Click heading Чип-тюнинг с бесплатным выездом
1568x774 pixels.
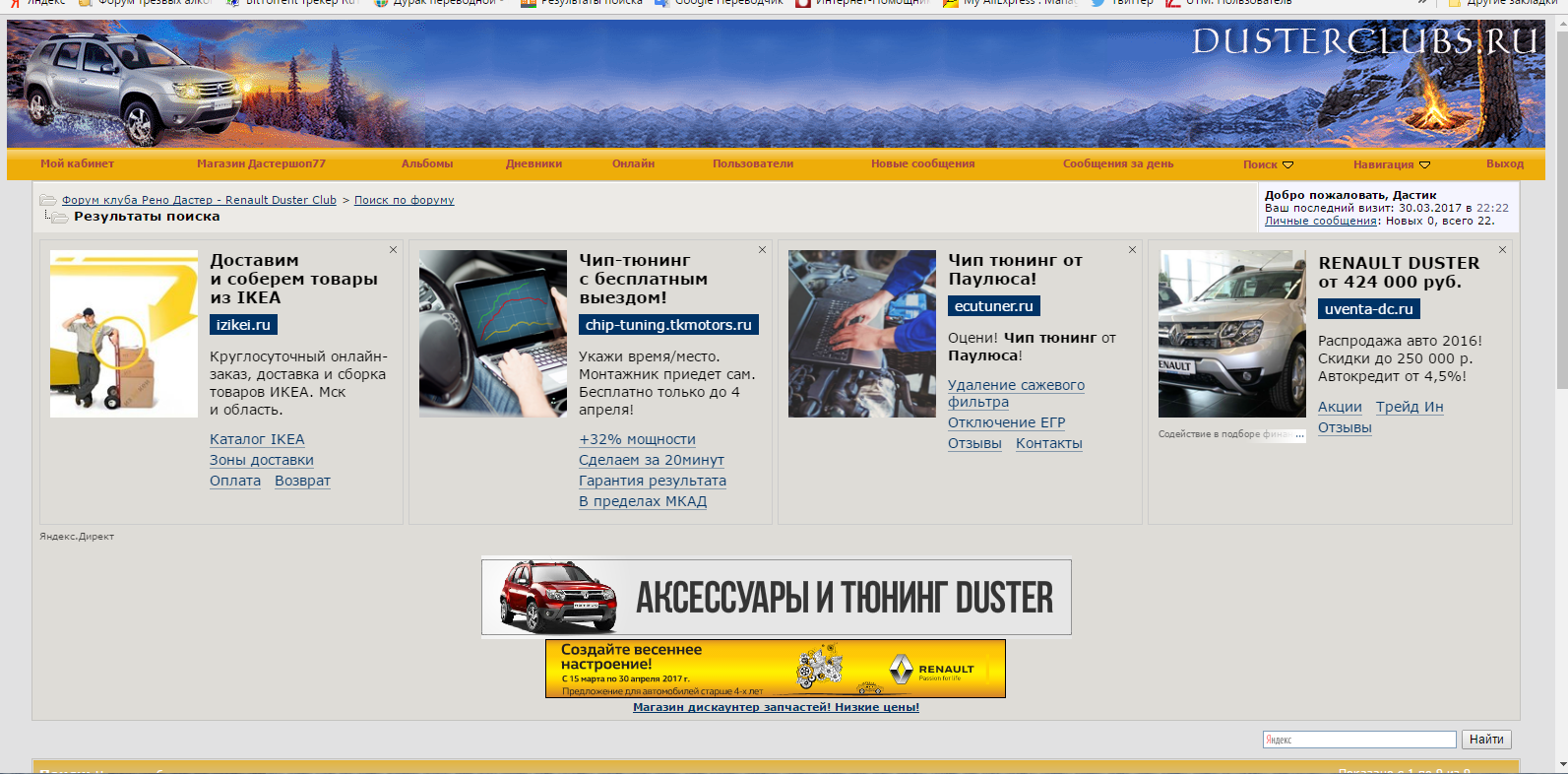click(643, 279)
